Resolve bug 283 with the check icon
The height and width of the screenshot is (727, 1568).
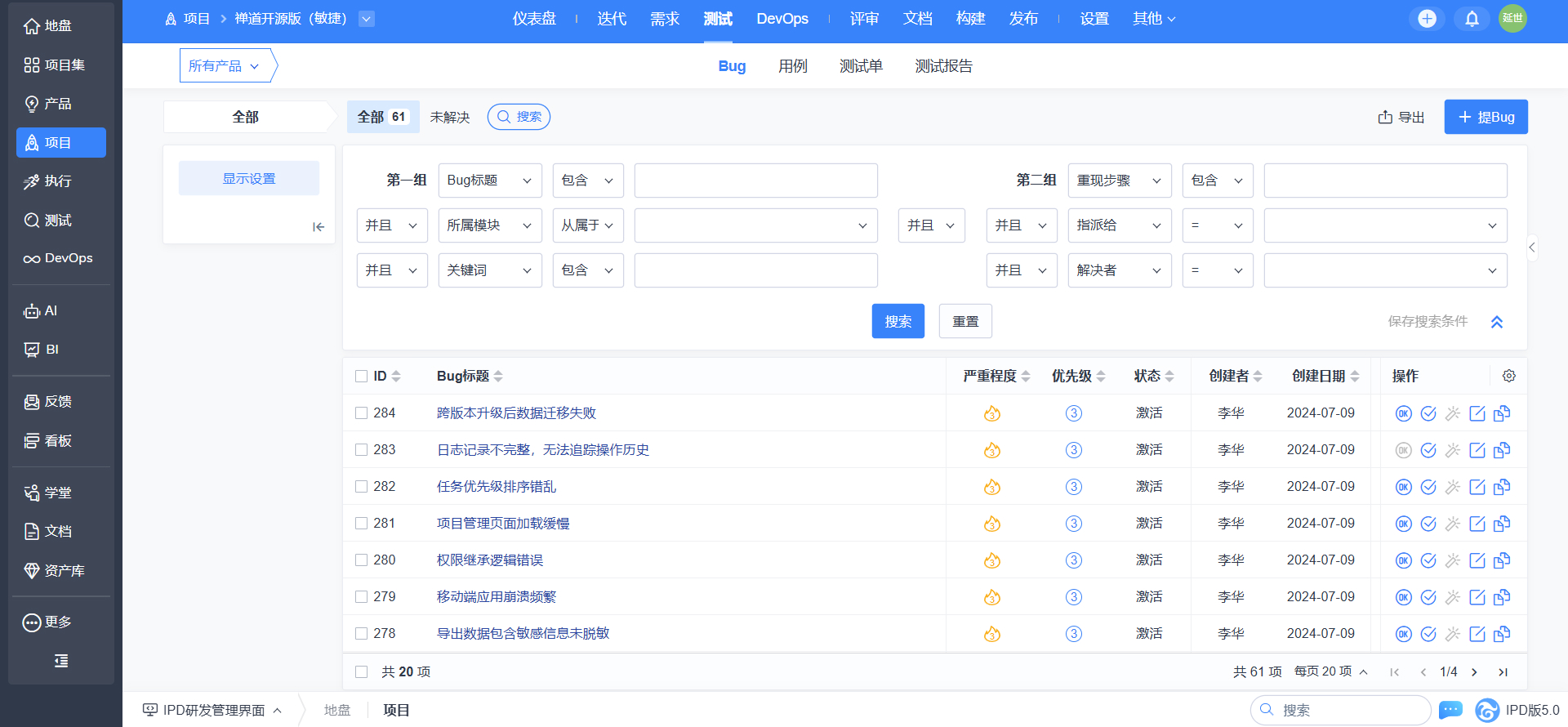coord(1428,450)
